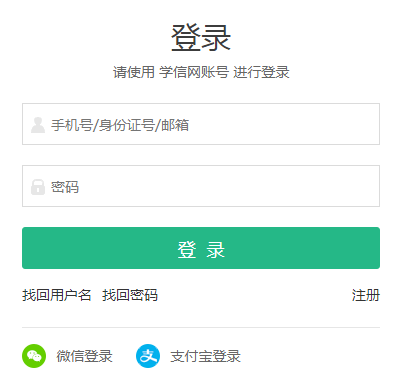Focus the 手机号/身份证号/邮箱 account input field

pos(201,124)
